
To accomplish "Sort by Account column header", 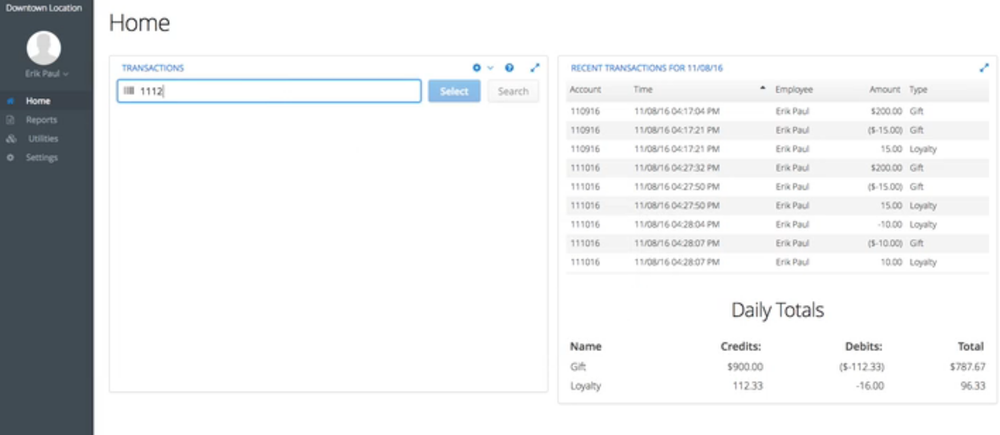I will (x=585, y=89).
